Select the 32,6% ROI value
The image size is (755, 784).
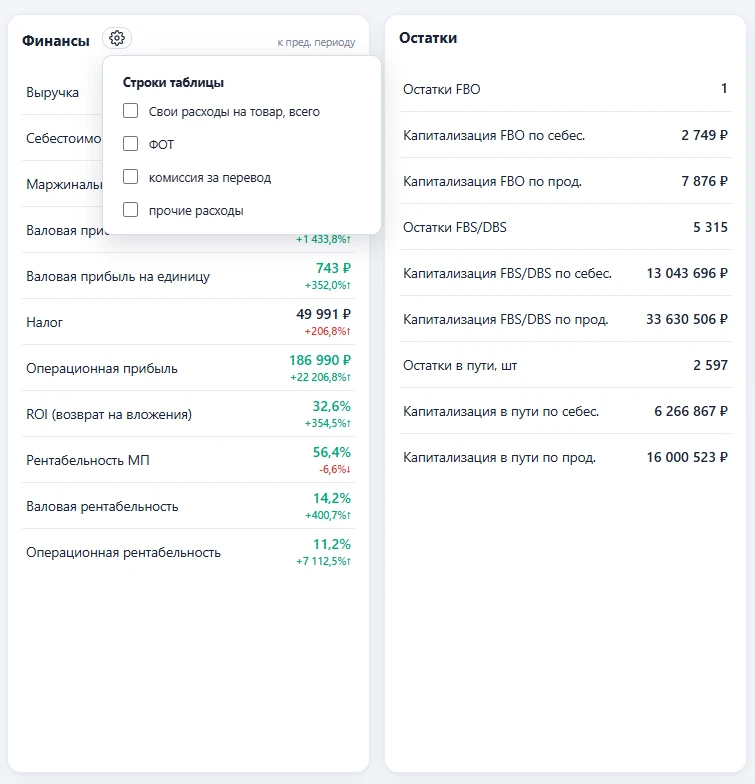[332, 406]
